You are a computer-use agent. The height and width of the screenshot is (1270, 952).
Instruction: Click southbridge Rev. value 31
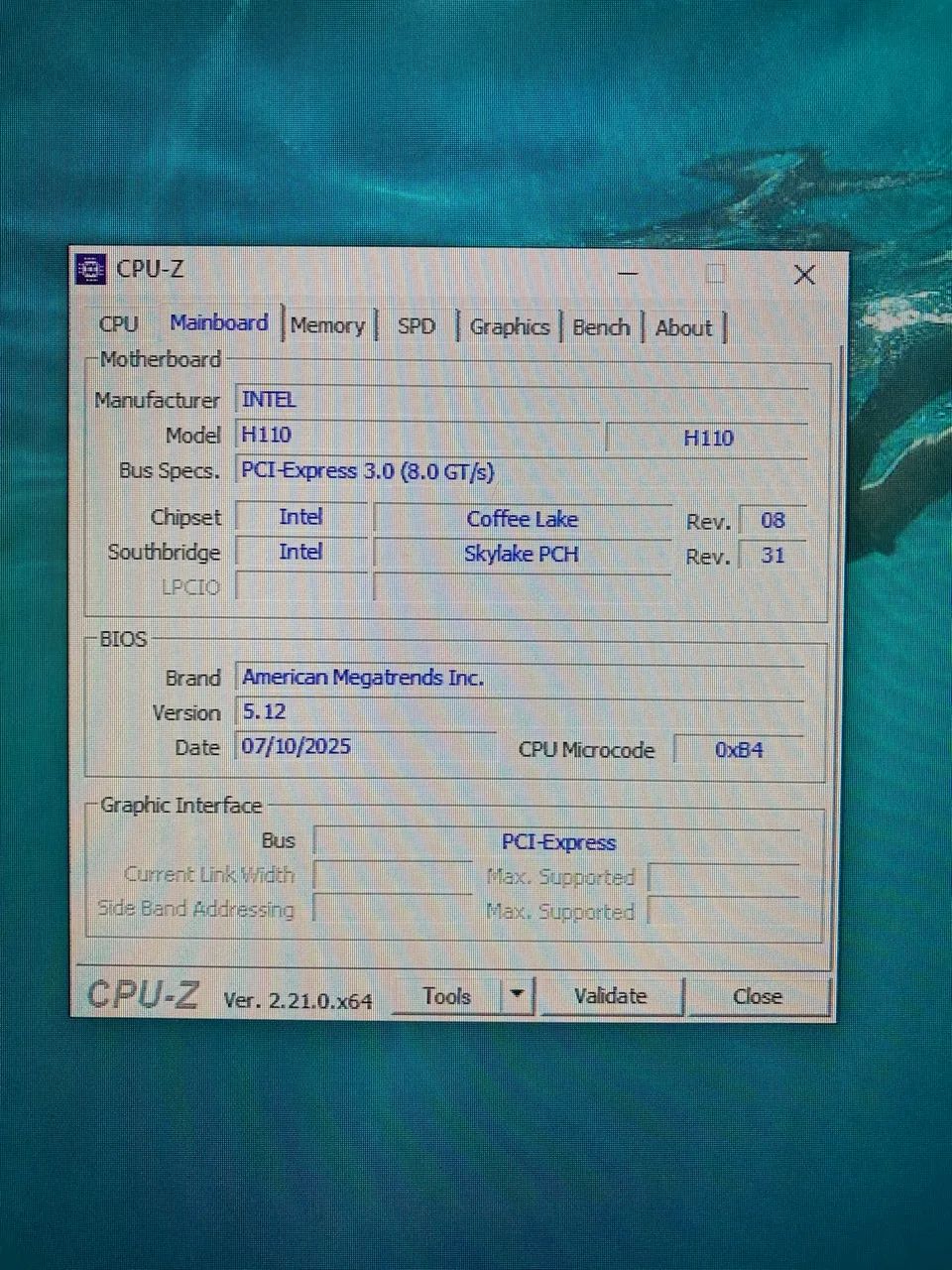[773, 556]
